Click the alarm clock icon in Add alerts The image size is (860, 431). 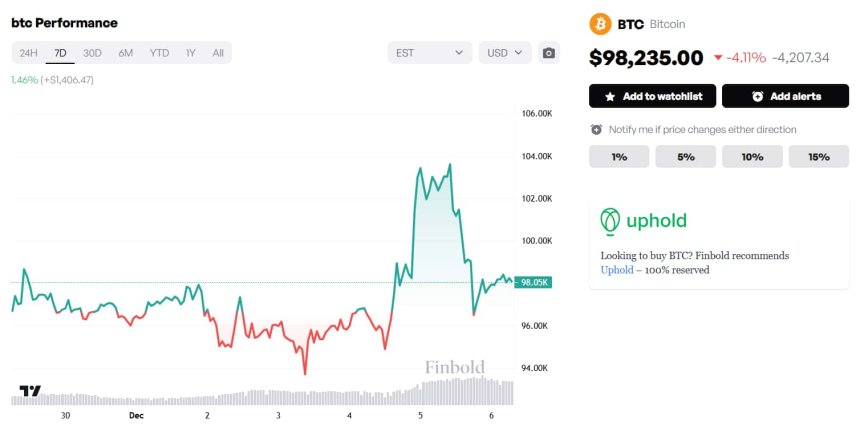pyautogui.click(x=758, y=96)
